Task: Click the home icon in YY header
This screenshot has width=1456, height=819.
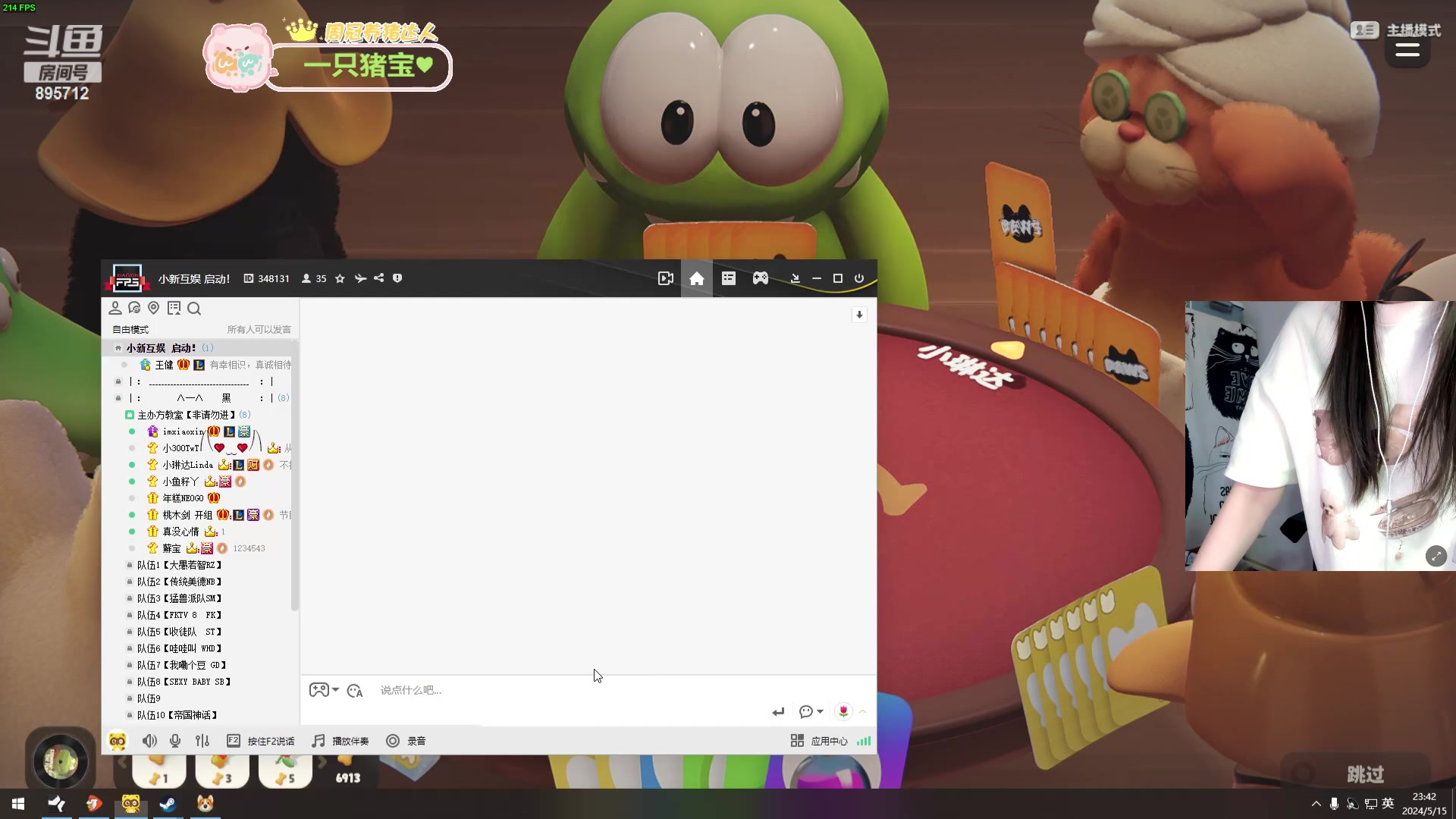Action: tap(696, 279)
